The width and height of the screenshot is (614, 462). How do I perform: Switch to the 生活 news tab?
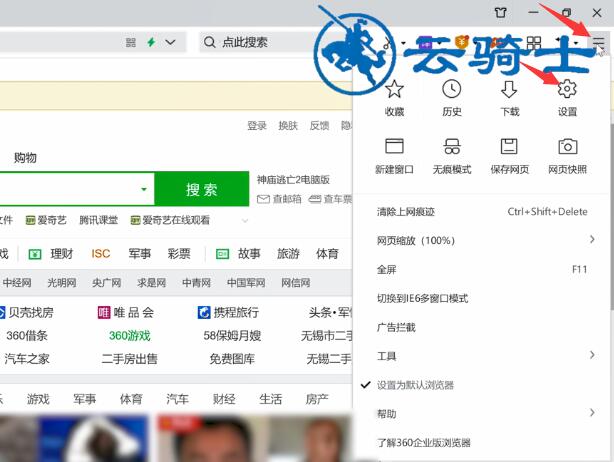pyautogui.click(x=270, y=399)
